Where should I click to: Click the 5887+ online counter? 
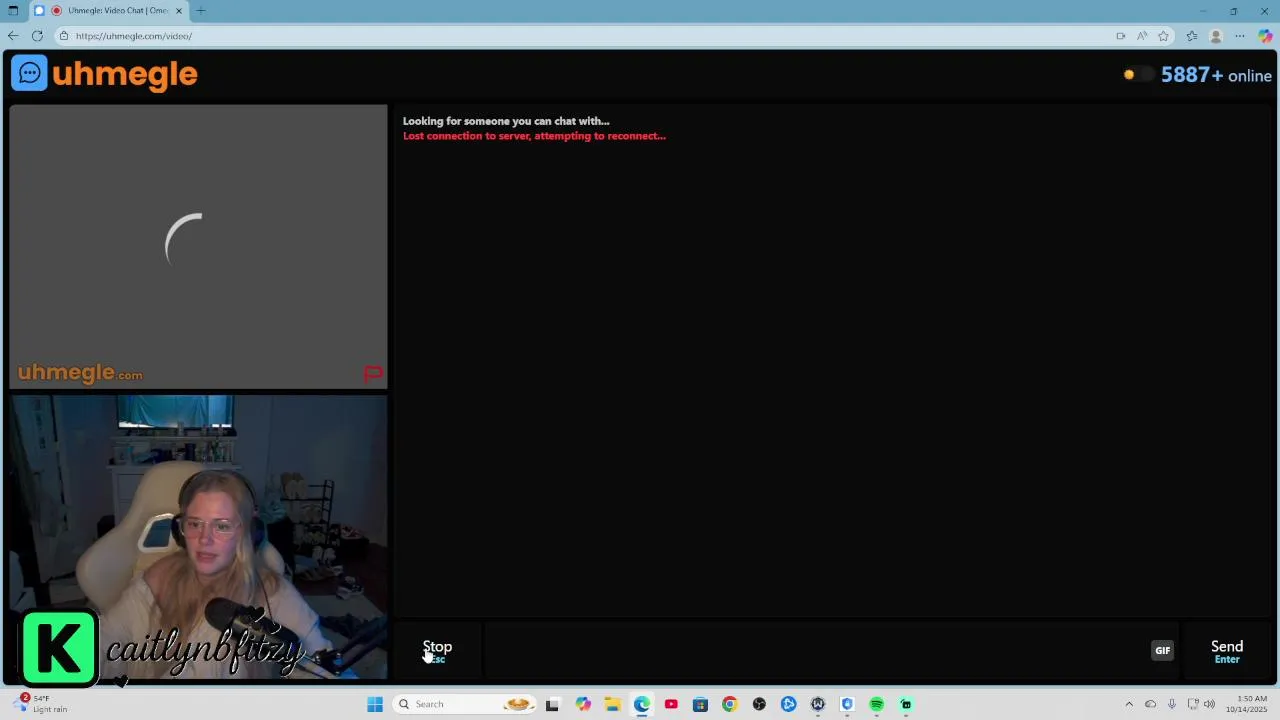pyautogui.click(x=1216, y=75)
